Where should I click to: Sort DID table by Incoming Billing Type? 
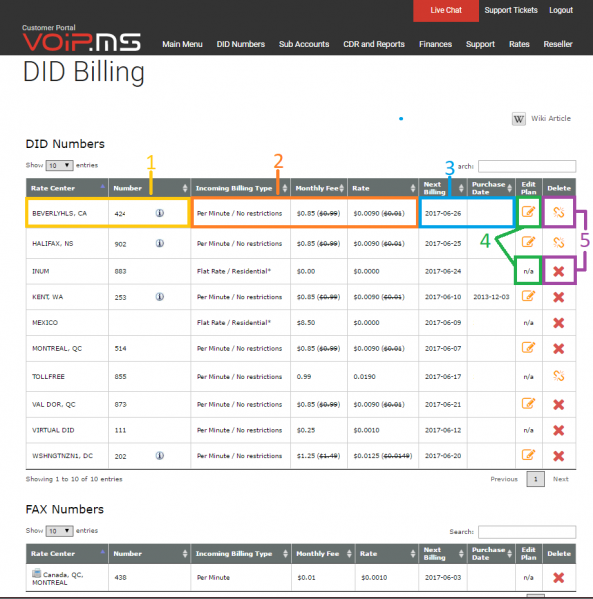[x=241, y=188]
